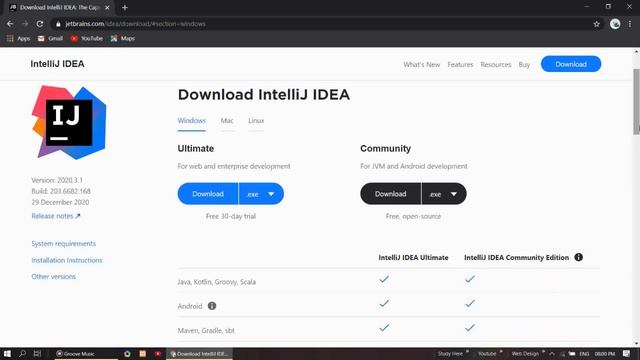This screenshot has height=360, width=640.
Task: Open Features in navigation
Action: coord(460,64)
